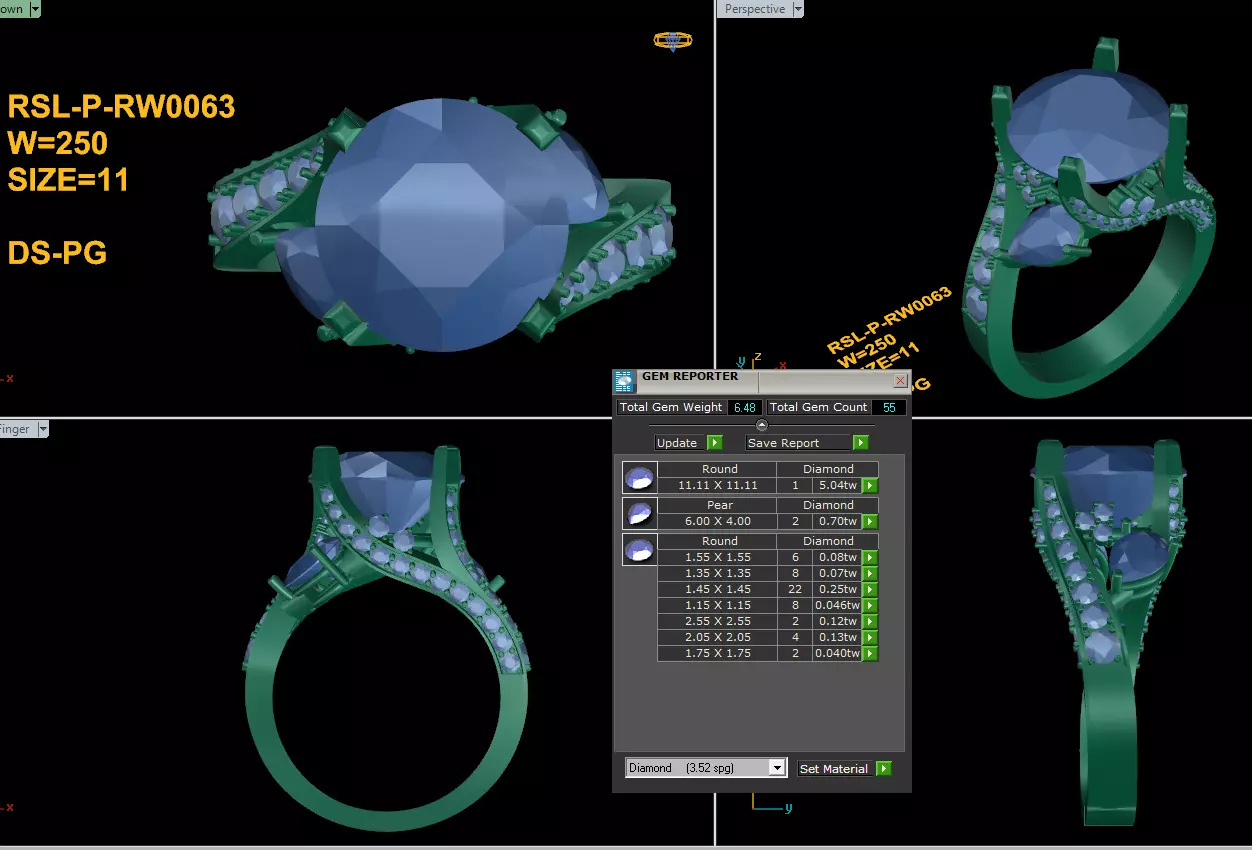
Task: Click the Set Material button
Action: pyautogui.click(x=836, y=768)
